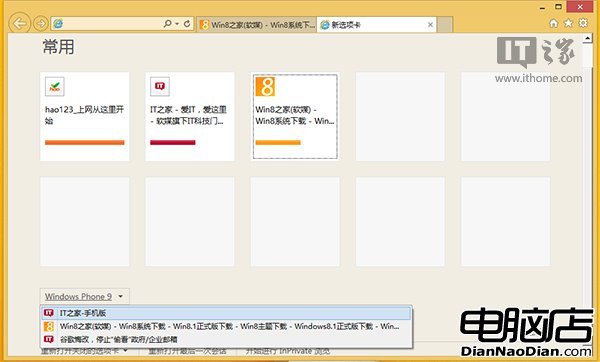This screenshot has width=600, height=362.
Task: Click the 重新打开最后一次会话 link
Action: pyautogui.click(x=188, y=351)
